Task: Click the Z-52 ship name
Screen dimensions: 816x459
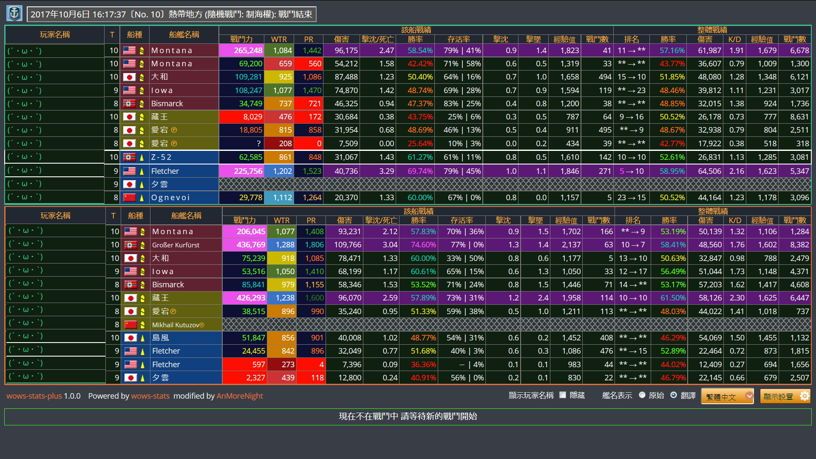Action: tap(161, 157)
